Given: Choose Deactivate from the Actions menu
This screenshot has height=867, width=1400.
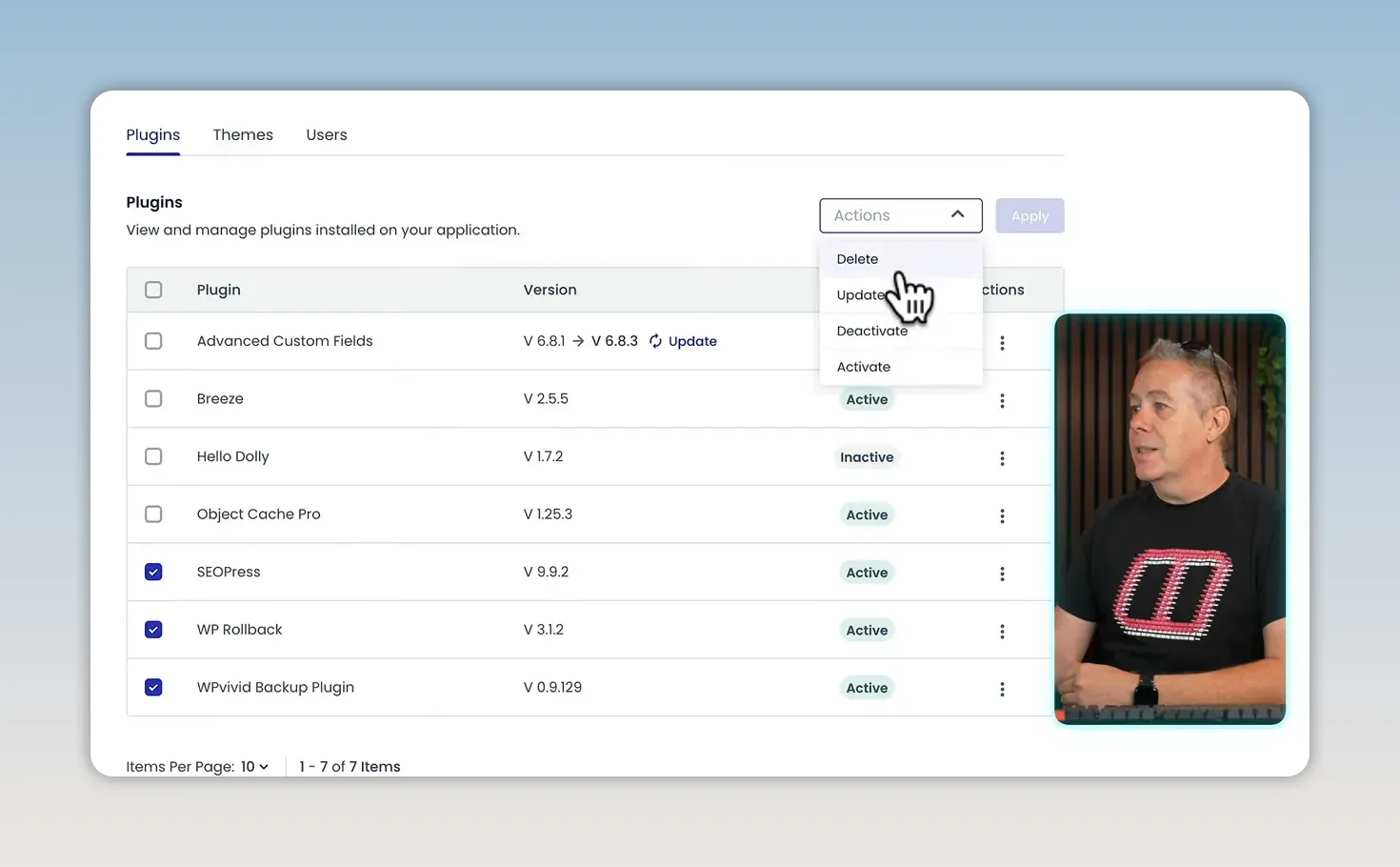Looking at the screenshot, I should 900,332.
